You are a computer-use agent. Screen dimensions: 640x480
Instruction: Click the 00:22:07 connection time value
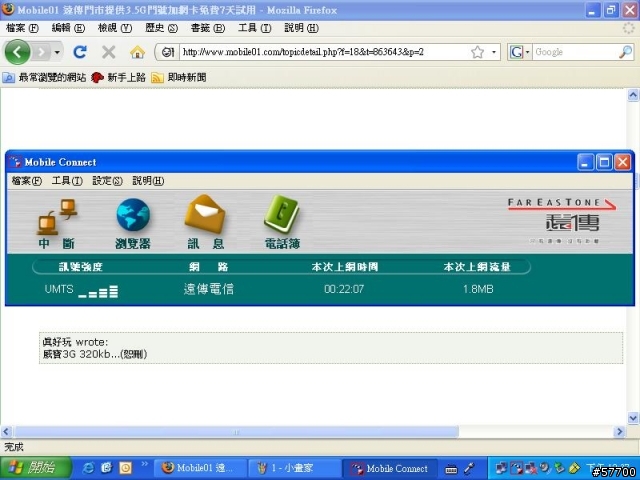(x=344, y=289)
